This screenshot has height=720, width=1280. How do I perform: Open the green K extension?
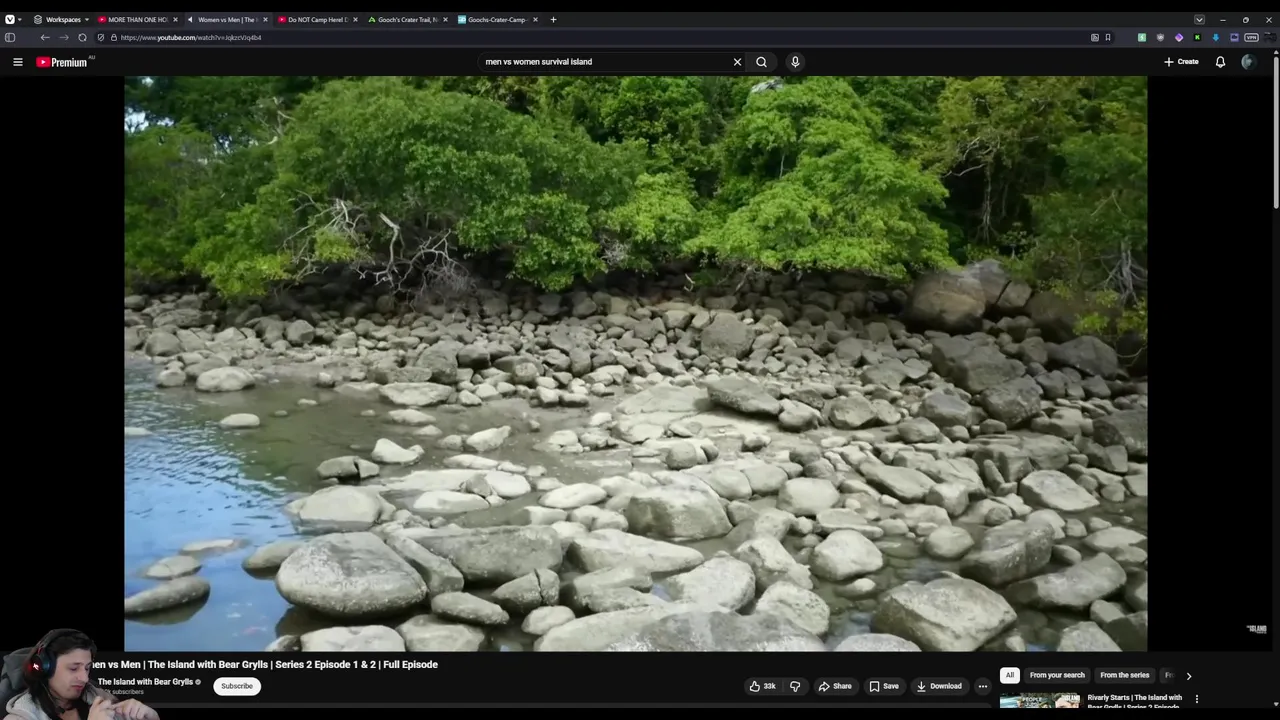[x=1197, y=38]
